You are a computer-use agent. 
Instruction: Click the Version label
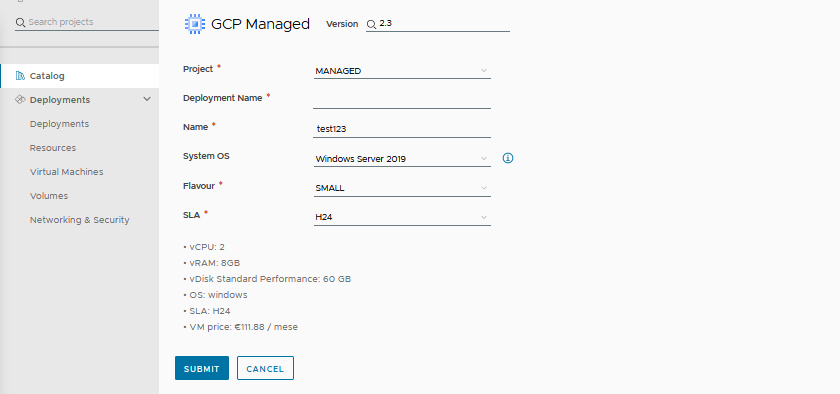pyautogui.click(x=342, y=24)
